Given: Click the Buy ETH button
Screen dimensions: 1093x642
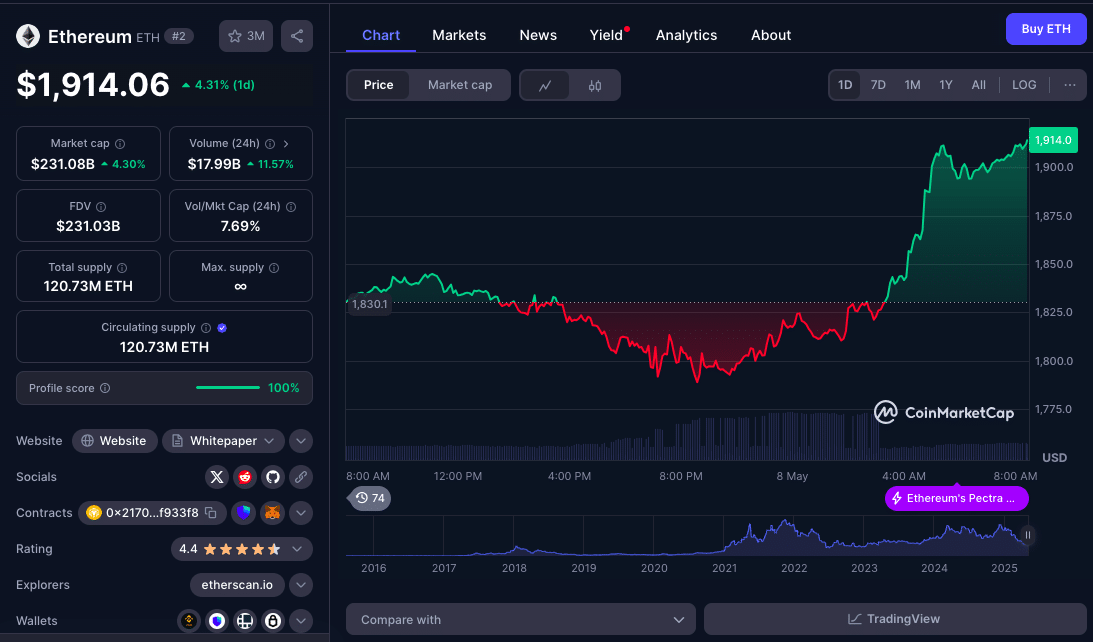Looking at the screenshot, I should [1045, 29].
